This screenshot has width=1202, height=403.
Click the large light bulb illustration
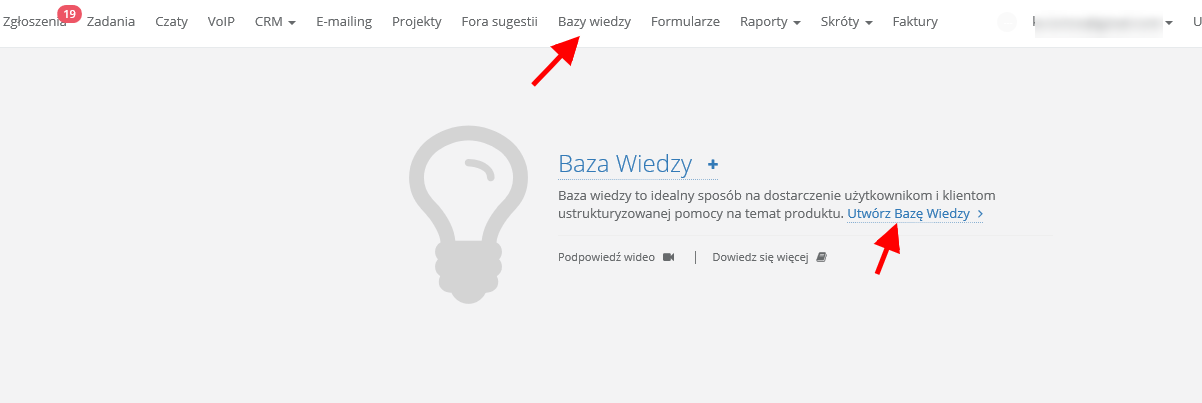tap(468, 214)
